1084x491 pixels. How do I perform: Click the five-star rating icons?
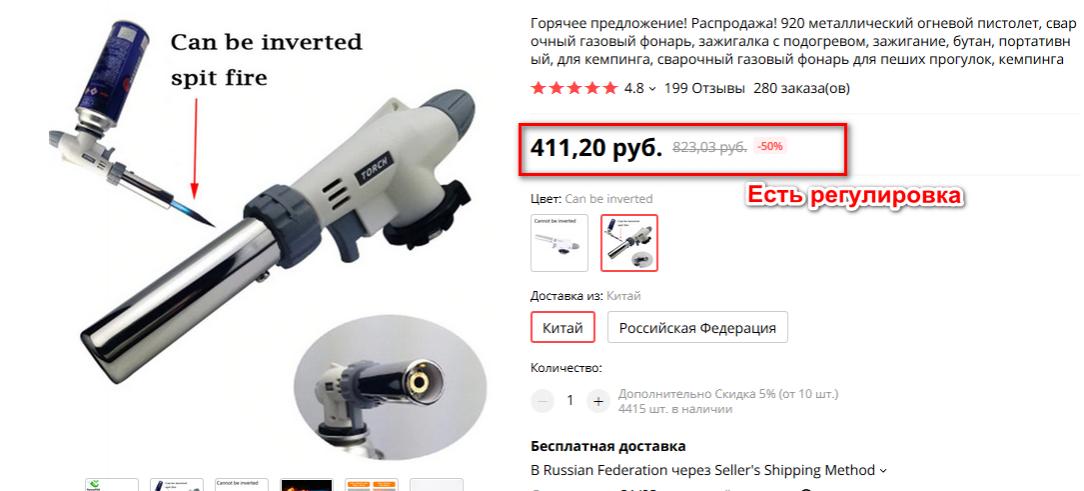pos(574,89)
